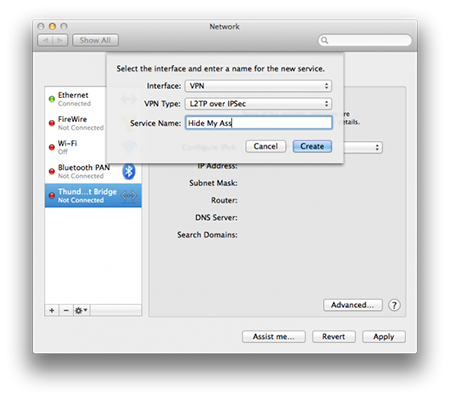The image size is (450, 399).
Task: Click the Service Name text field
Action: tap(259, 123)
